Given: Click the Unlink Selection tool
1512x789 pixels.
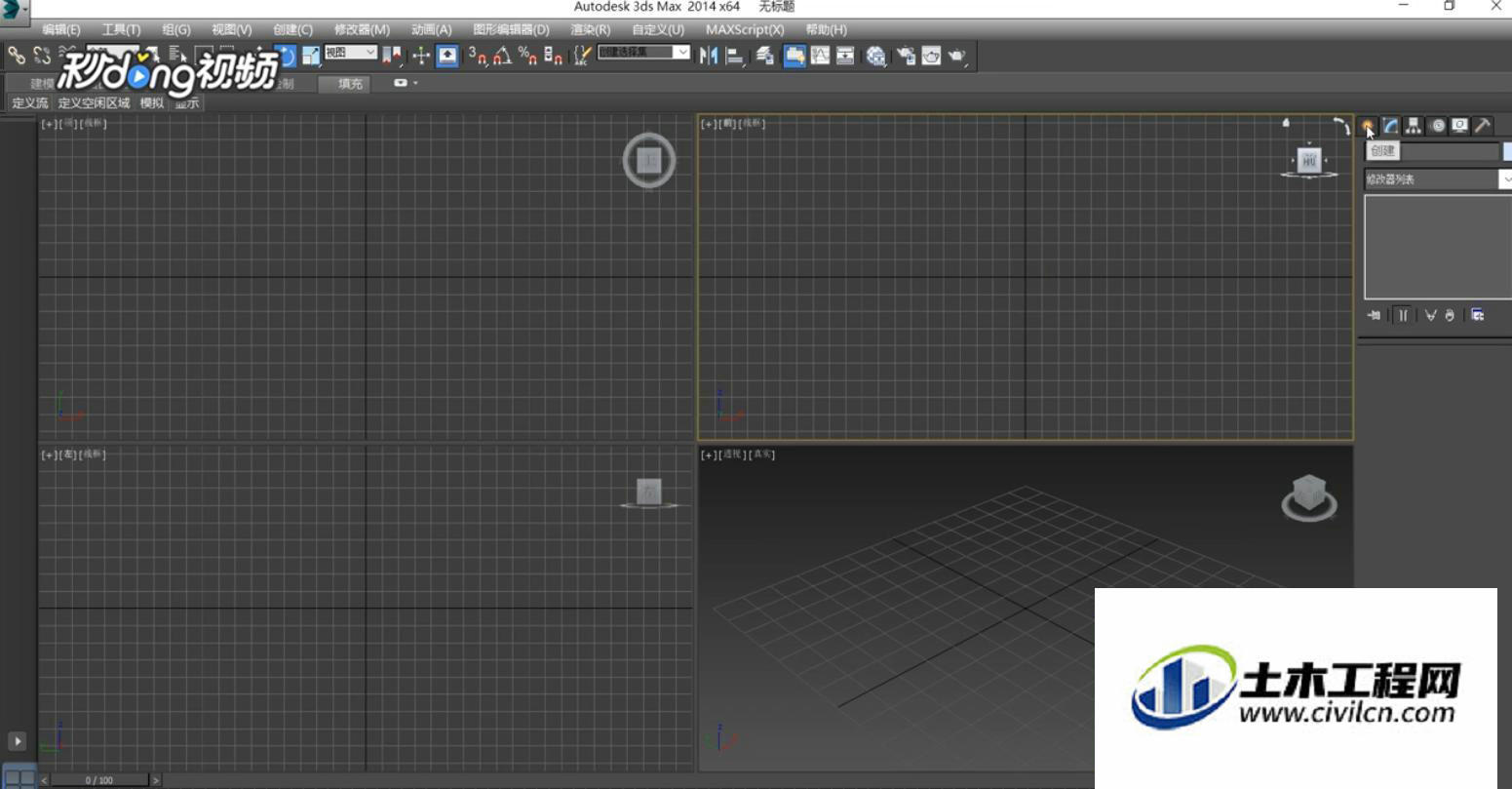Looking at the screenshot, I should [42, 56].
